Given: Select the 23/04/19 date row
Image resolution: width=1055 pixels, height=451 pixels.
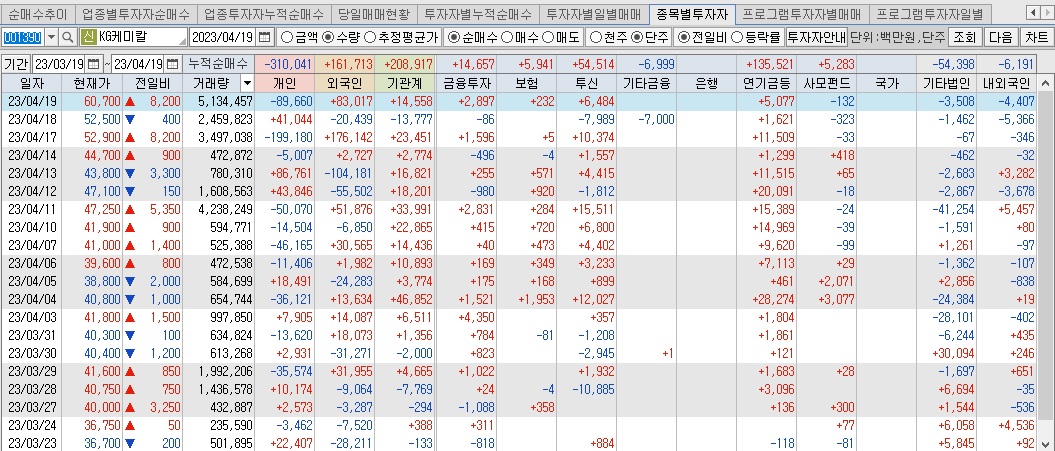Looking at the screenshot, I should pos(518,101).
